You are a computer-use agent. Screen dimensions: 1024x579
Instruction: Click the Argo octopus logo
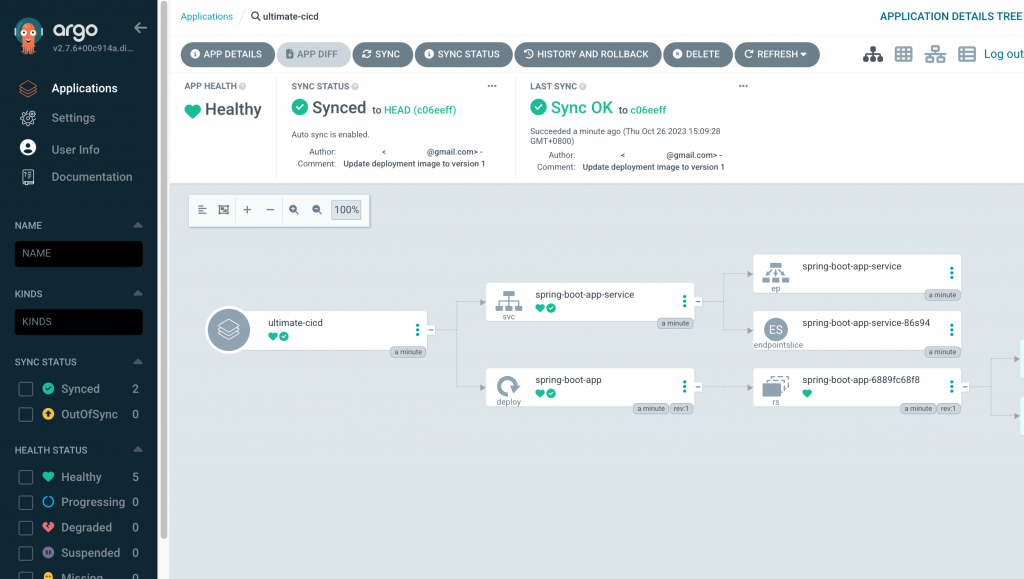pyautogui.click(x=28, y=35)
